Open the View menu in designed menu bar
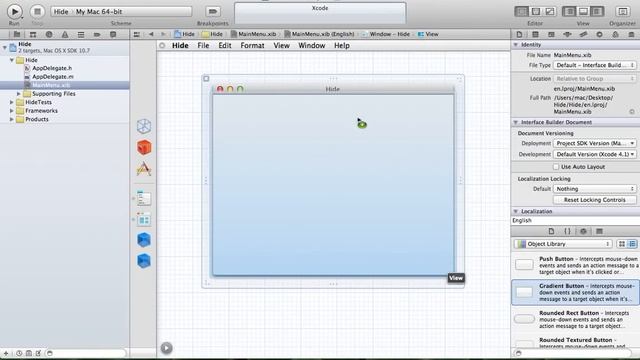 281,45
